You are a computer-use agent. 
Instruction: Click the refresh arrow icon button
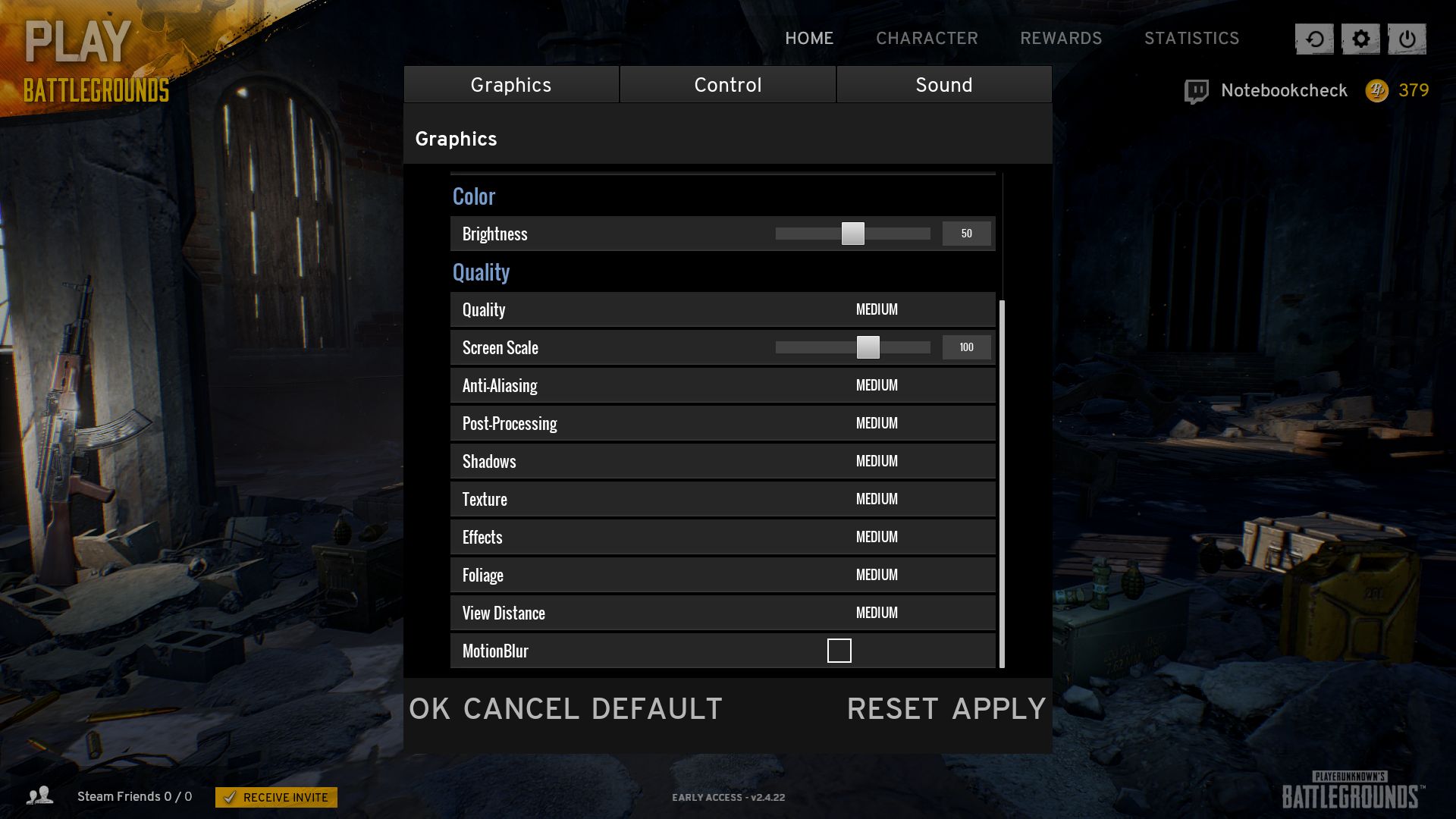pyautogui.click(x=1314, y=39)
